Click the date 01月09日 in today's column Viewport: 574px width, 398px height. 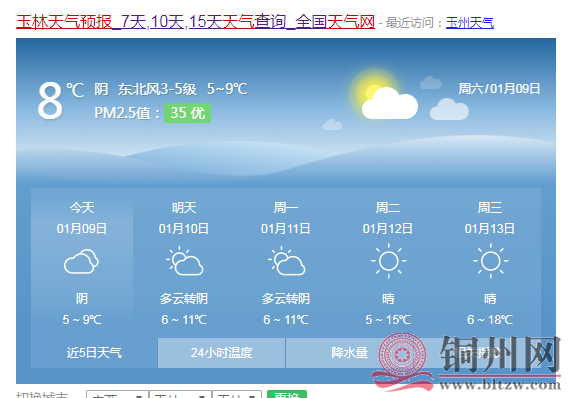tap(82, 229)
